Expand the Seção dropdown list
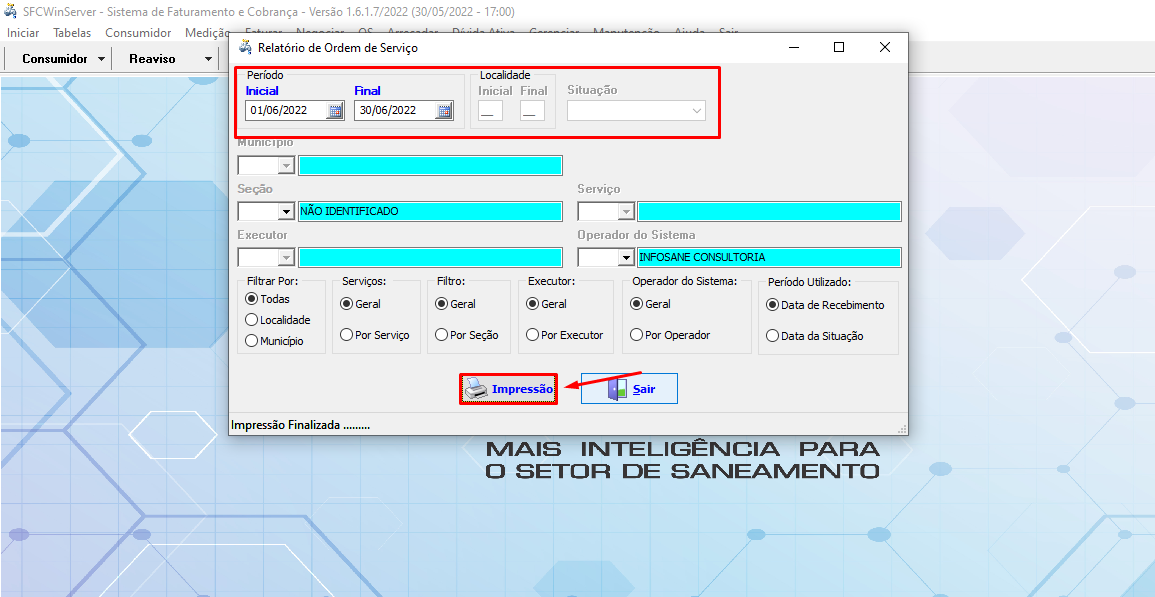Viewport: 1155px width, 597px height. (x=285, y=212)
